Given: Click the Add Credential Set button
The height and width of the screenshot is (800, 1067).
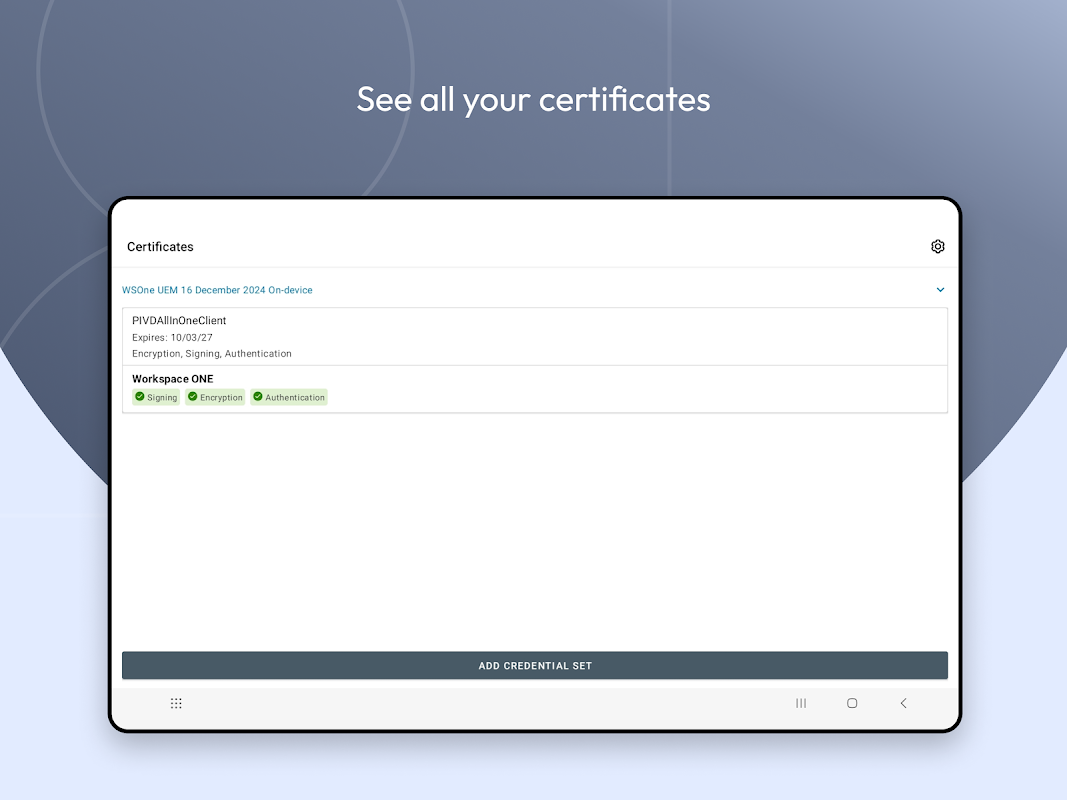Looking at the screenshot, I should 535,665.
